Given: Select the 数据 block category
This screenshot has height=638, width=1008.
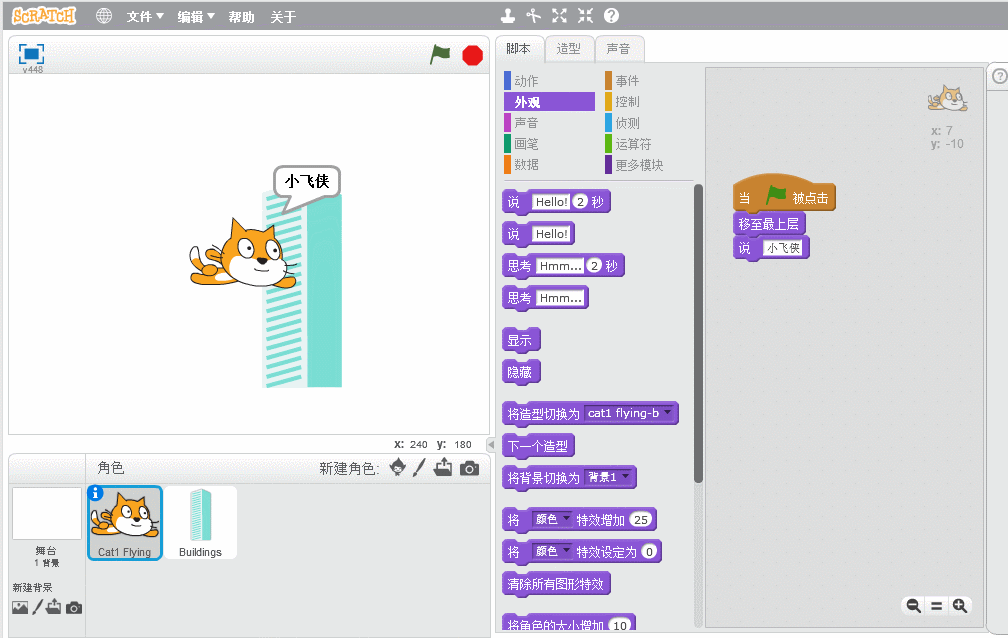Looking at the screenshot, I should click(x=549, y=164).
